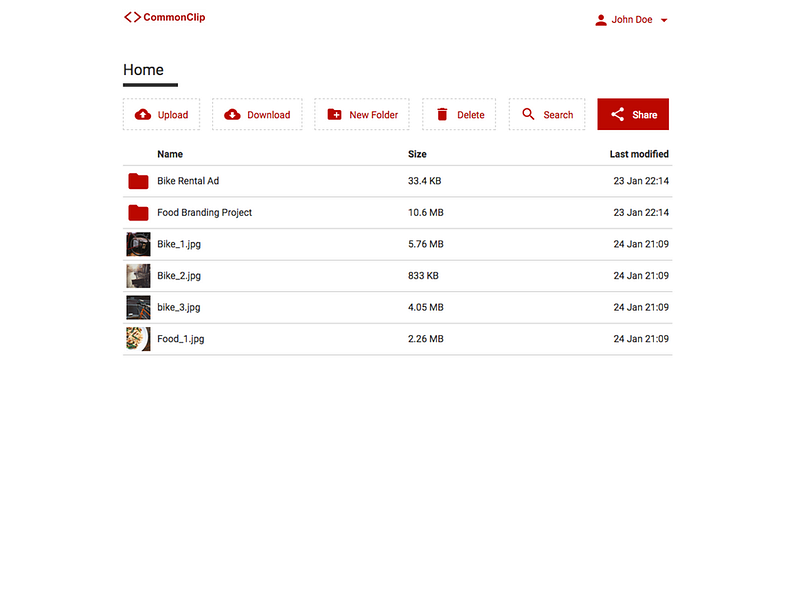
Task: Click the Search magnifier icon
Action: pyautogui.click(x=528, y=114)
